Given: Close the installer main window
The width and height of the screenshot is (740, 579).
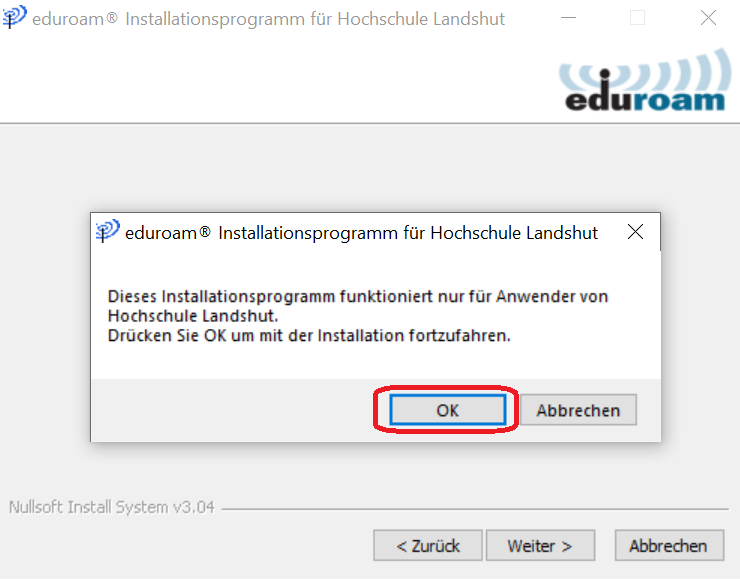Looking at the screenshot, I should click(x=708, y=18).
